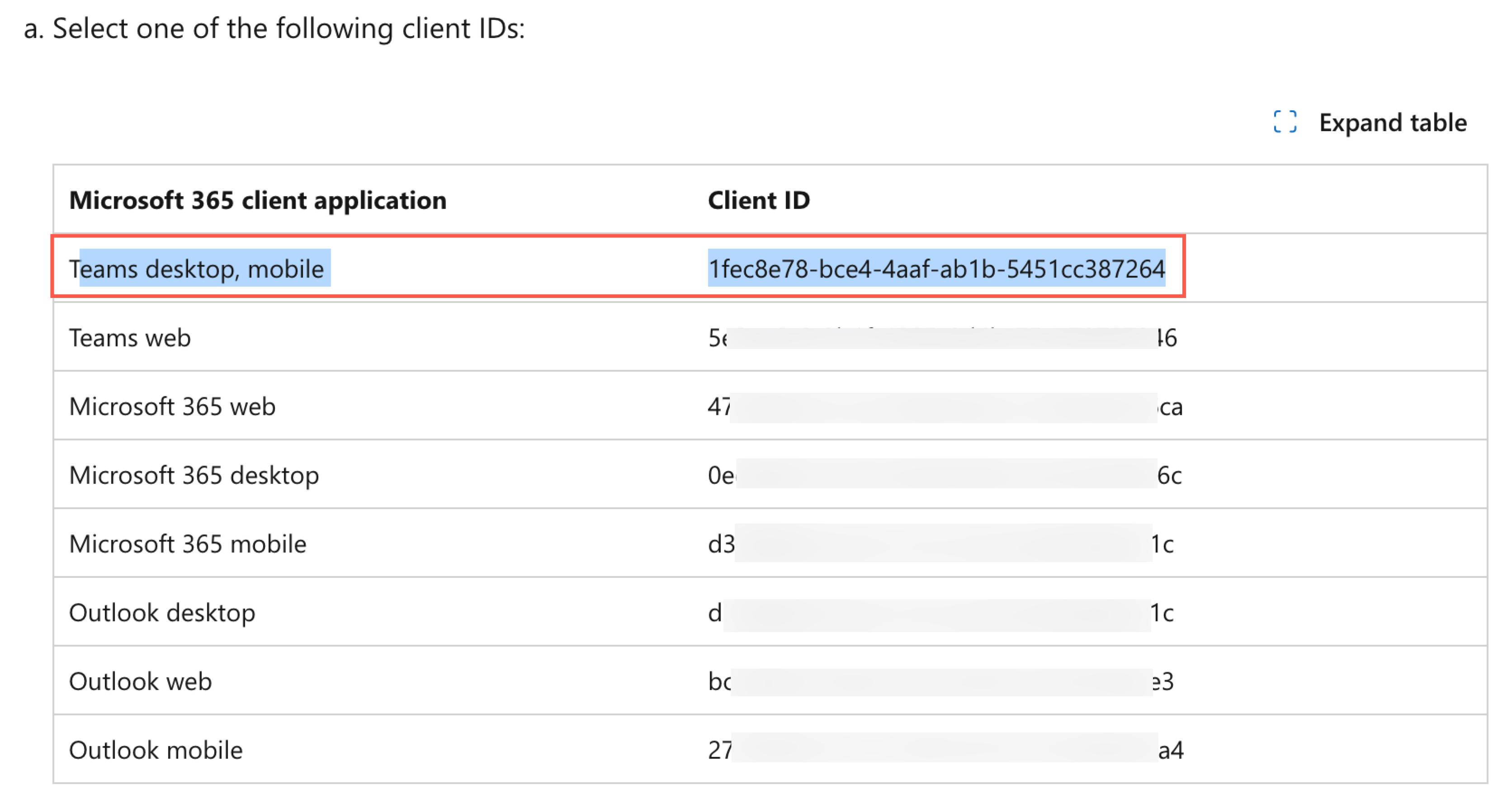Image resolution: width=1512 pixels, height=794 pixels.
Task: Click the Microsoft 365 mobile client ID
Action: 940,544
